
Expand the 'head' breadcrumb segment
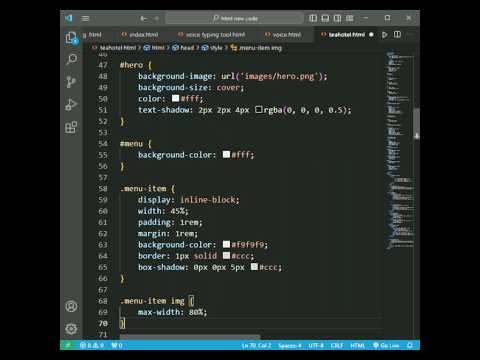click(x=184, y=48)
